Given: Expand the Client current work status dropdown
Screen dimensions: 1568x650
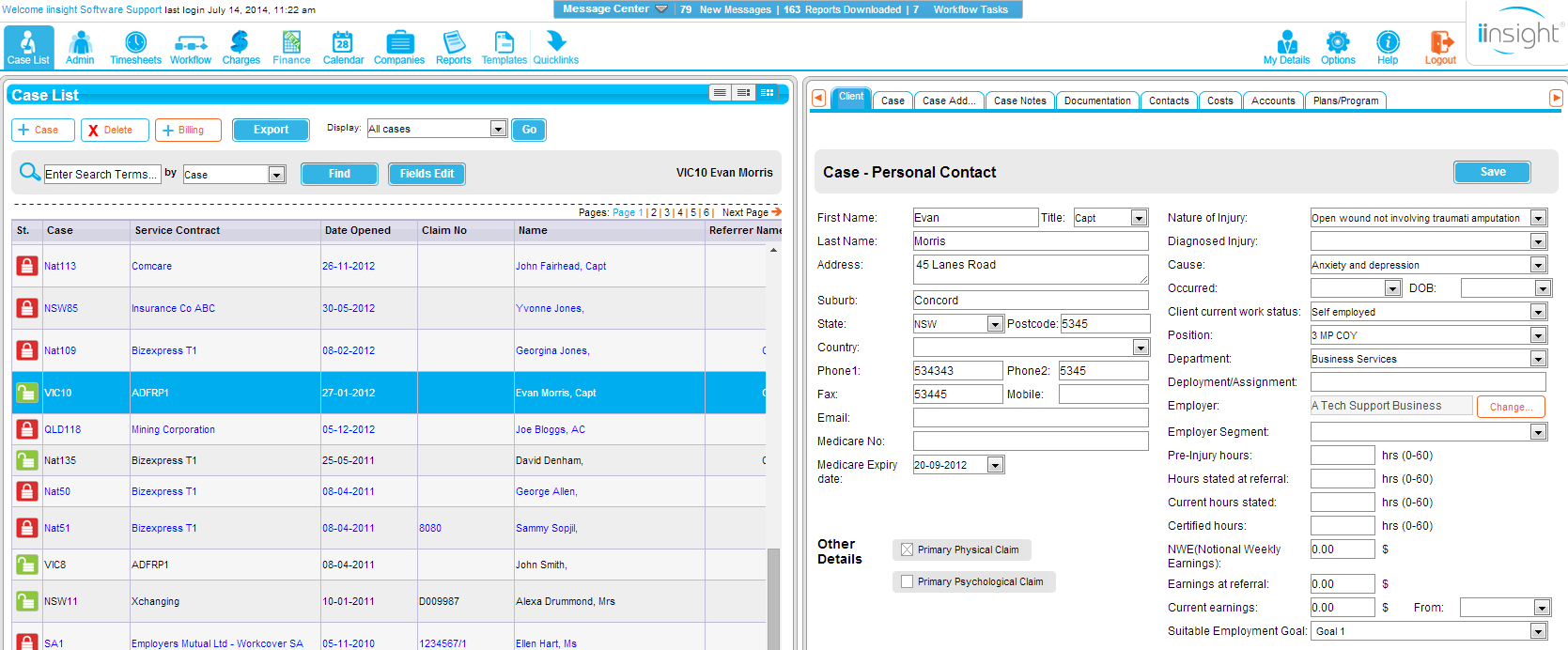Looking at the screenshot, I should point(1538,312).
